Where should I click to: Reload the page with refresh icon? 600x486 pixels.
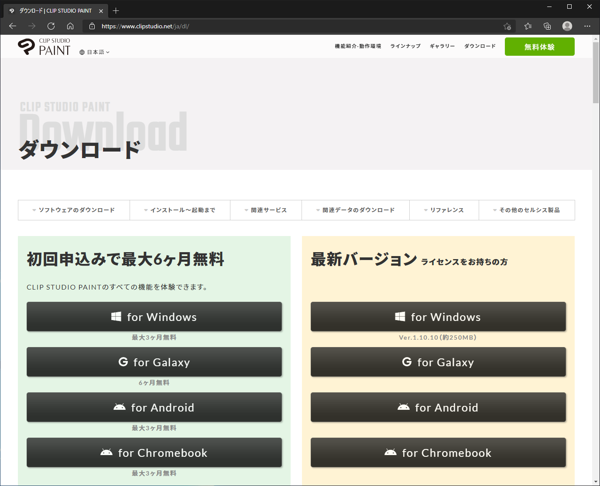51,26
